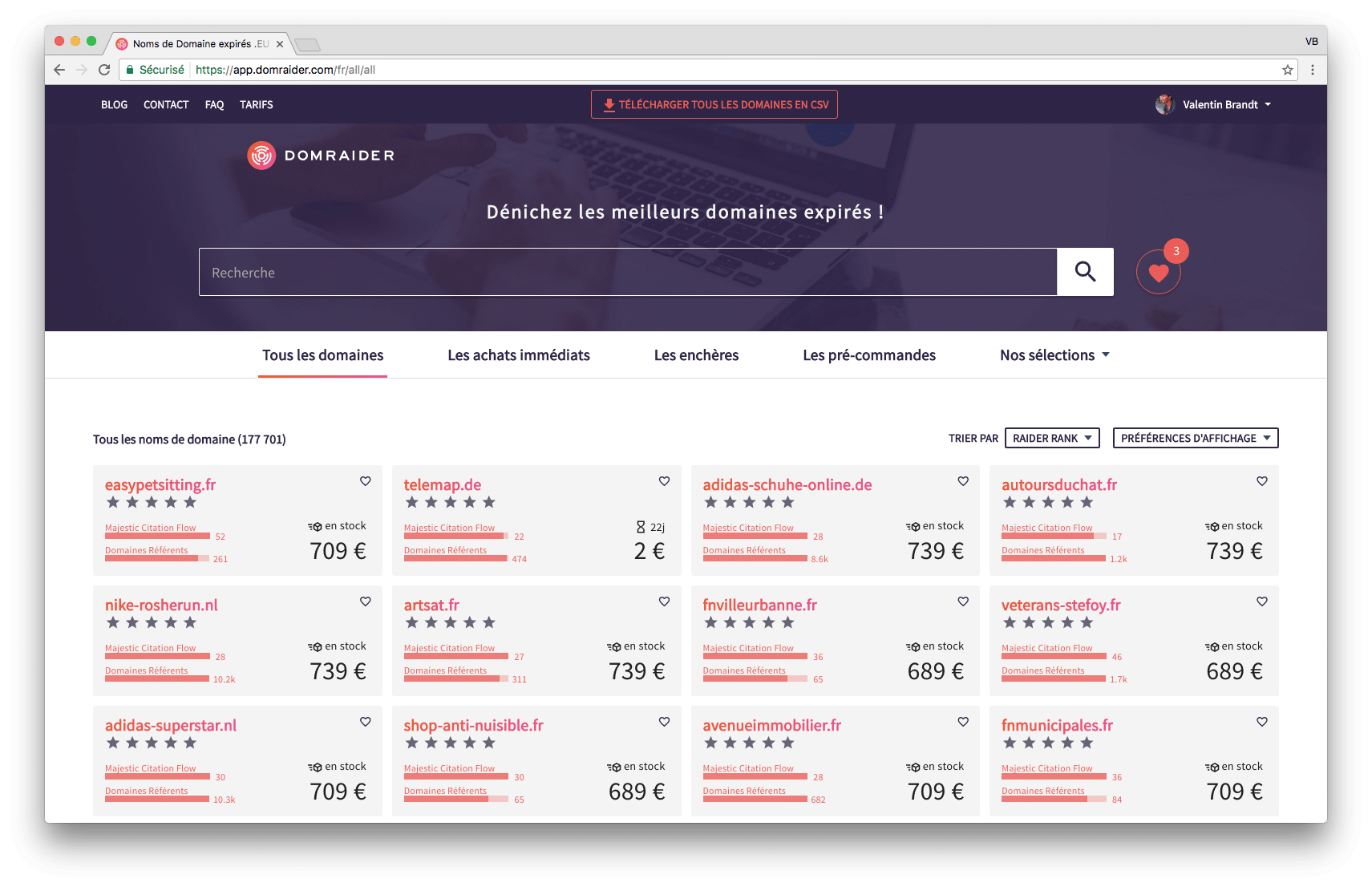The width and height of the screenshot is (1372, 887).
Task: Click the star rating of artsat.fr
Action: tap(451, 622)
